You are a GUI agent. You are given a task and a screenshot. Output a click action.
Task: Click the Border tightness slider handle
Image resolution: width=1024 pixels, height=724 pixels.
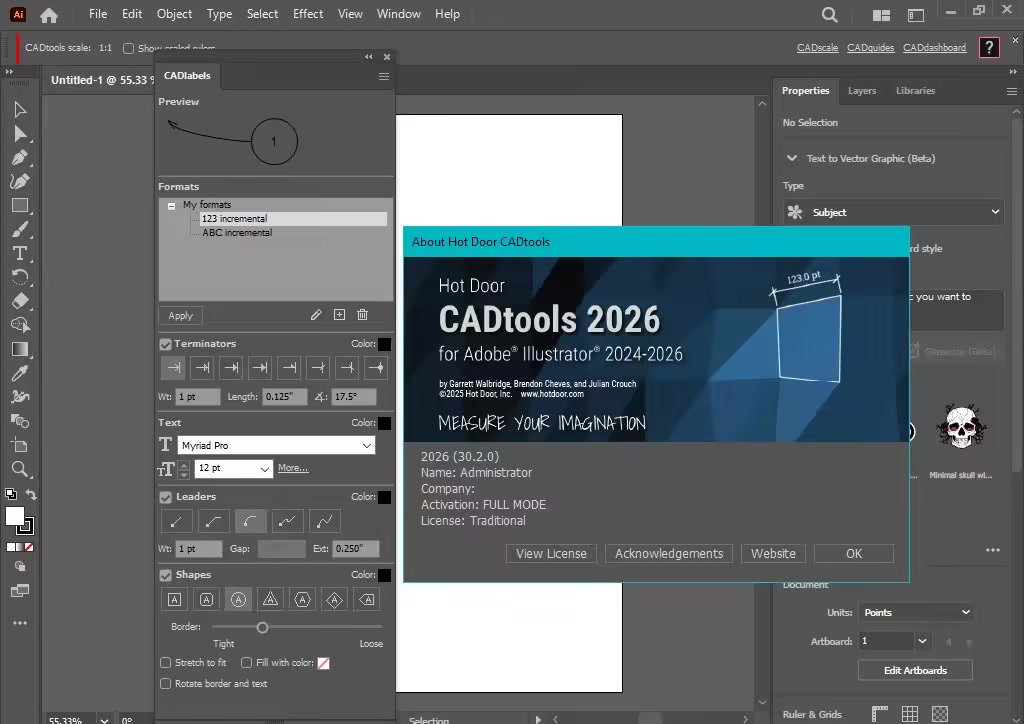tap(262, 628)
